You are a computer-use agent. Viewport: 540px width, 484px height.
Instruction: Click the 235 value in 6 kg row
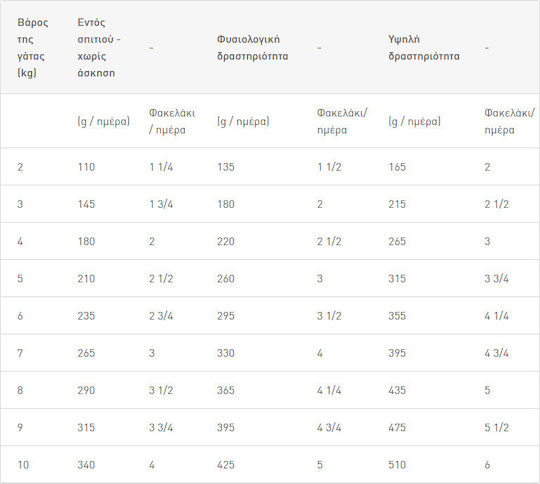click(86, 316)
